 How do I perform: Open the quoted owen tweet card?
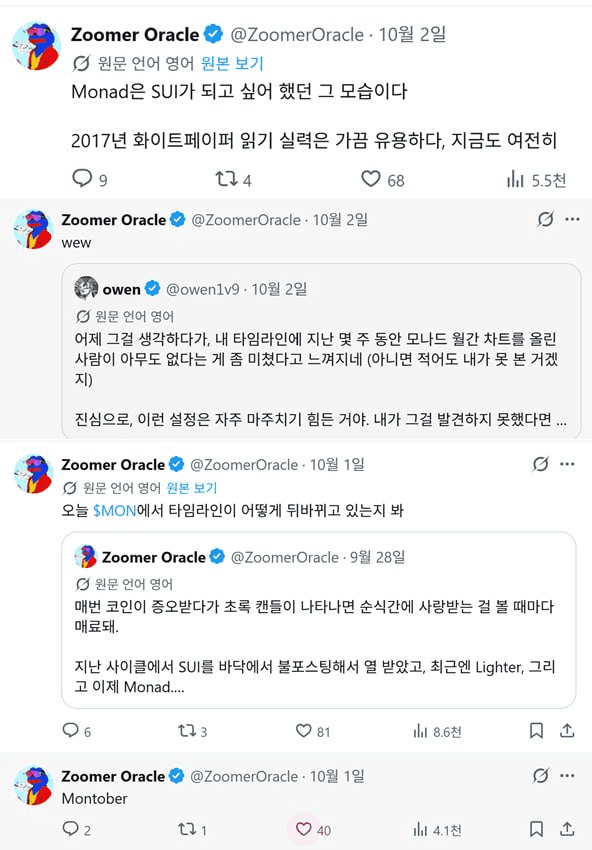click(x=321, y=351)
